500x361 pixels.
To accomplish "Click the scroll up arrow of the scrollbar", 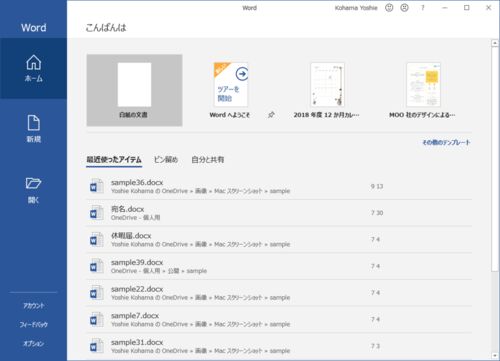I will pos(495,43).
